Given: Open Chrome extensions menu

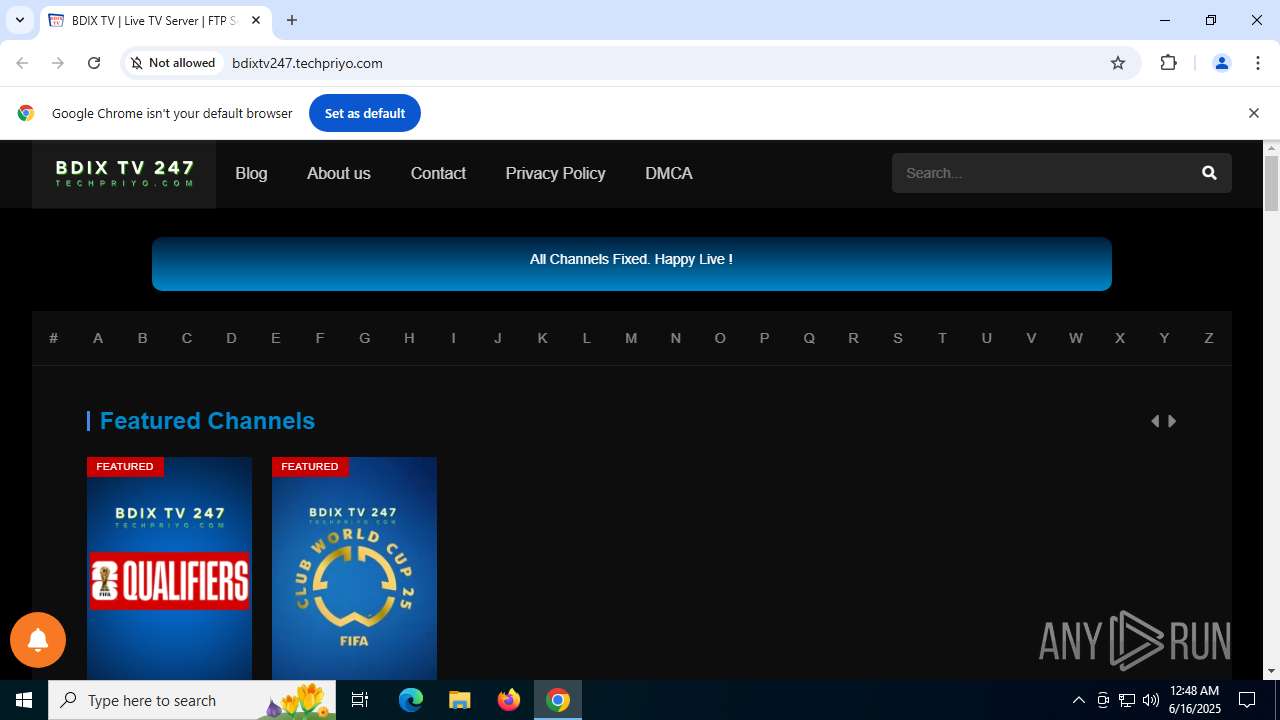Looking at the screenshot, I should coord(1168,63).
